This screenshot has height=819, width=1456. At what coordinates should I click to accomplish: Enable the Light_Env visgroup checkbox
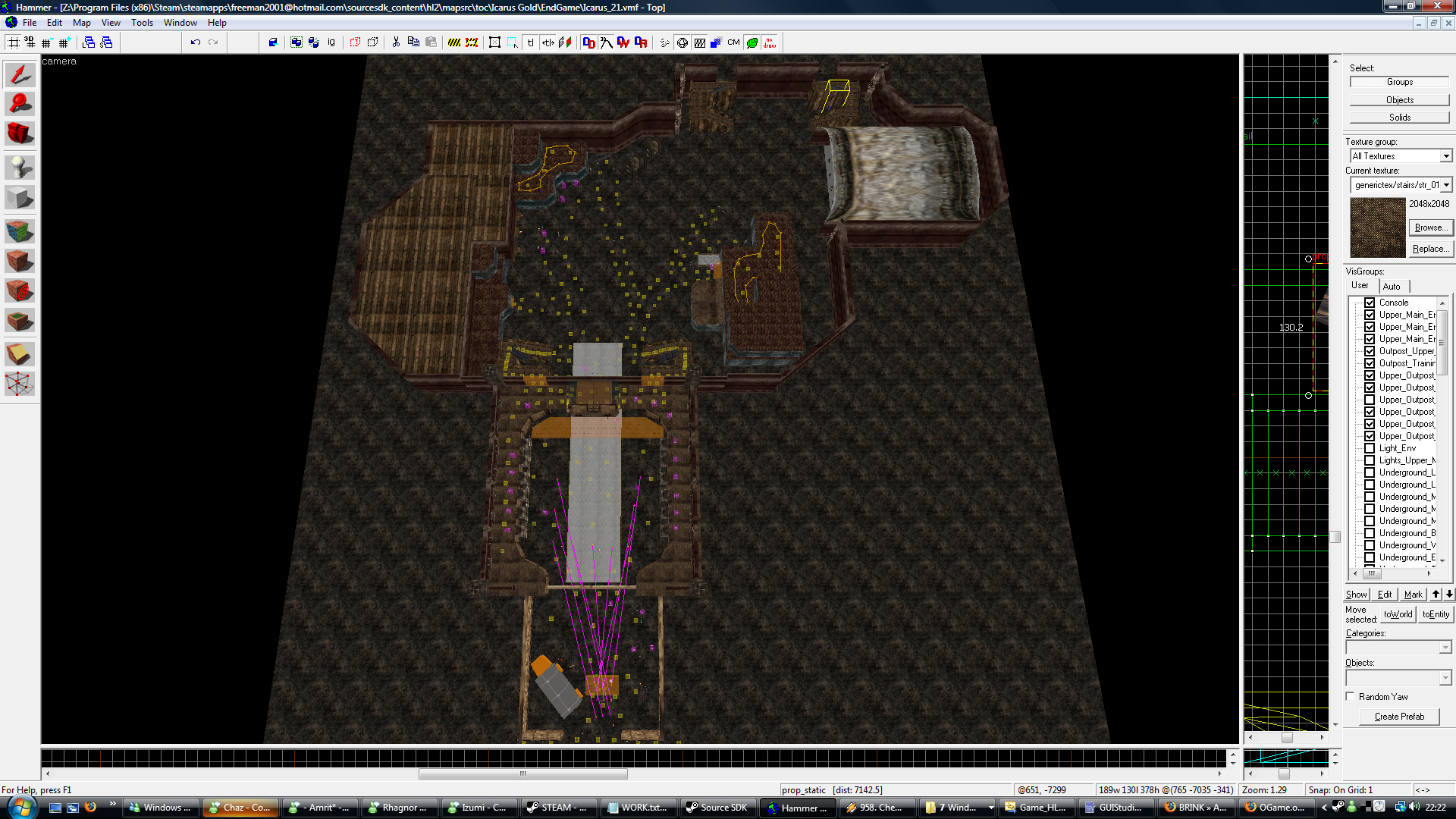tap(1370, 448)
